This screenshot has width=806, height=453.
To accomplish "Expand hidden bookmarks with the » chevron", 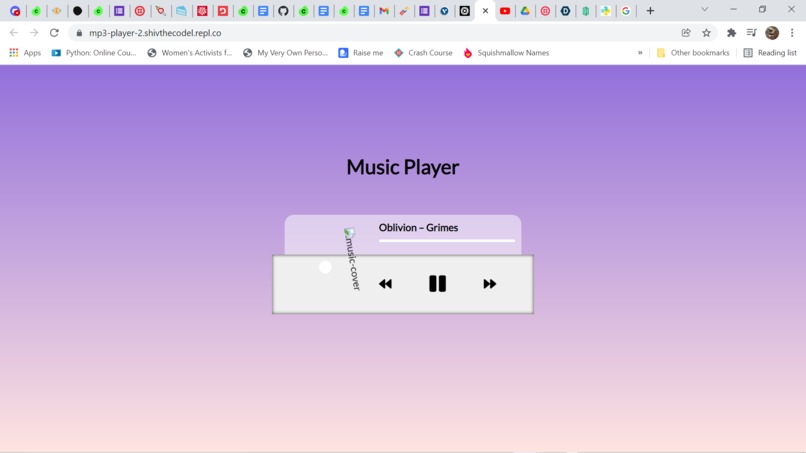I will pos(640,52).
